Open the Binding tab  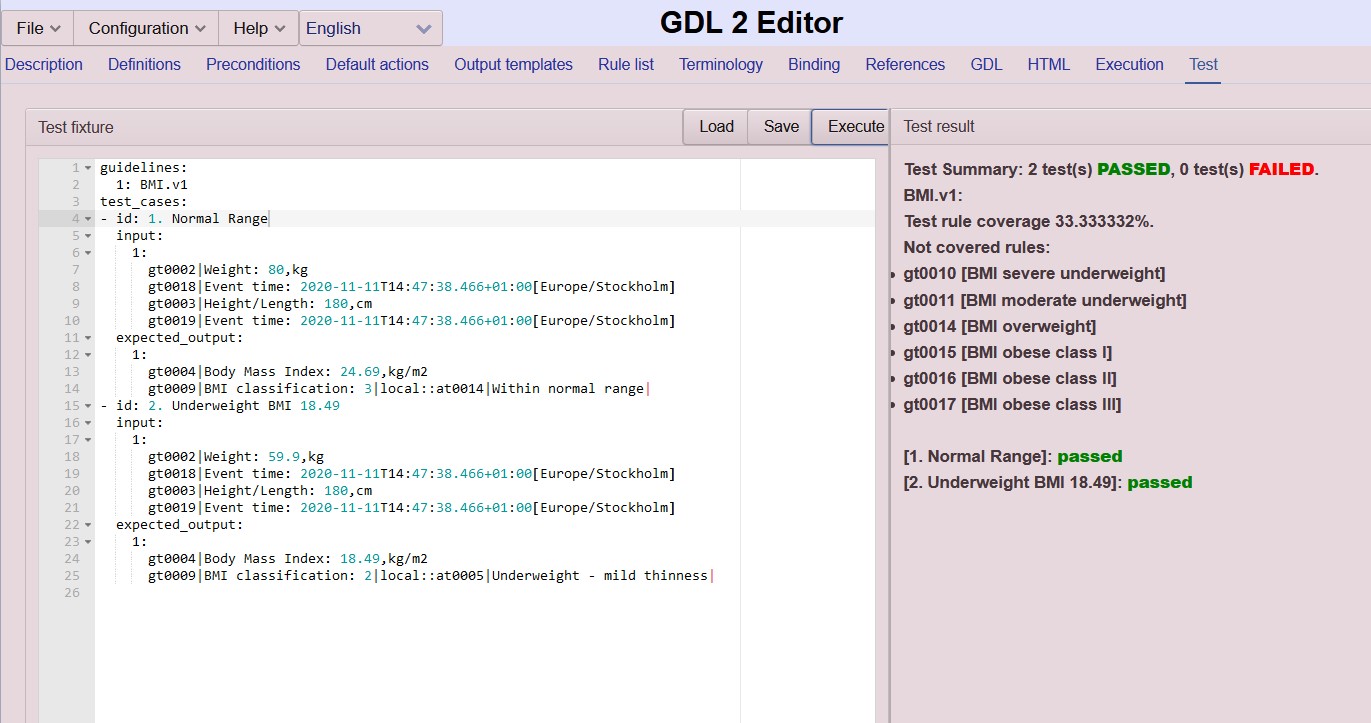[x=813, y=64]
